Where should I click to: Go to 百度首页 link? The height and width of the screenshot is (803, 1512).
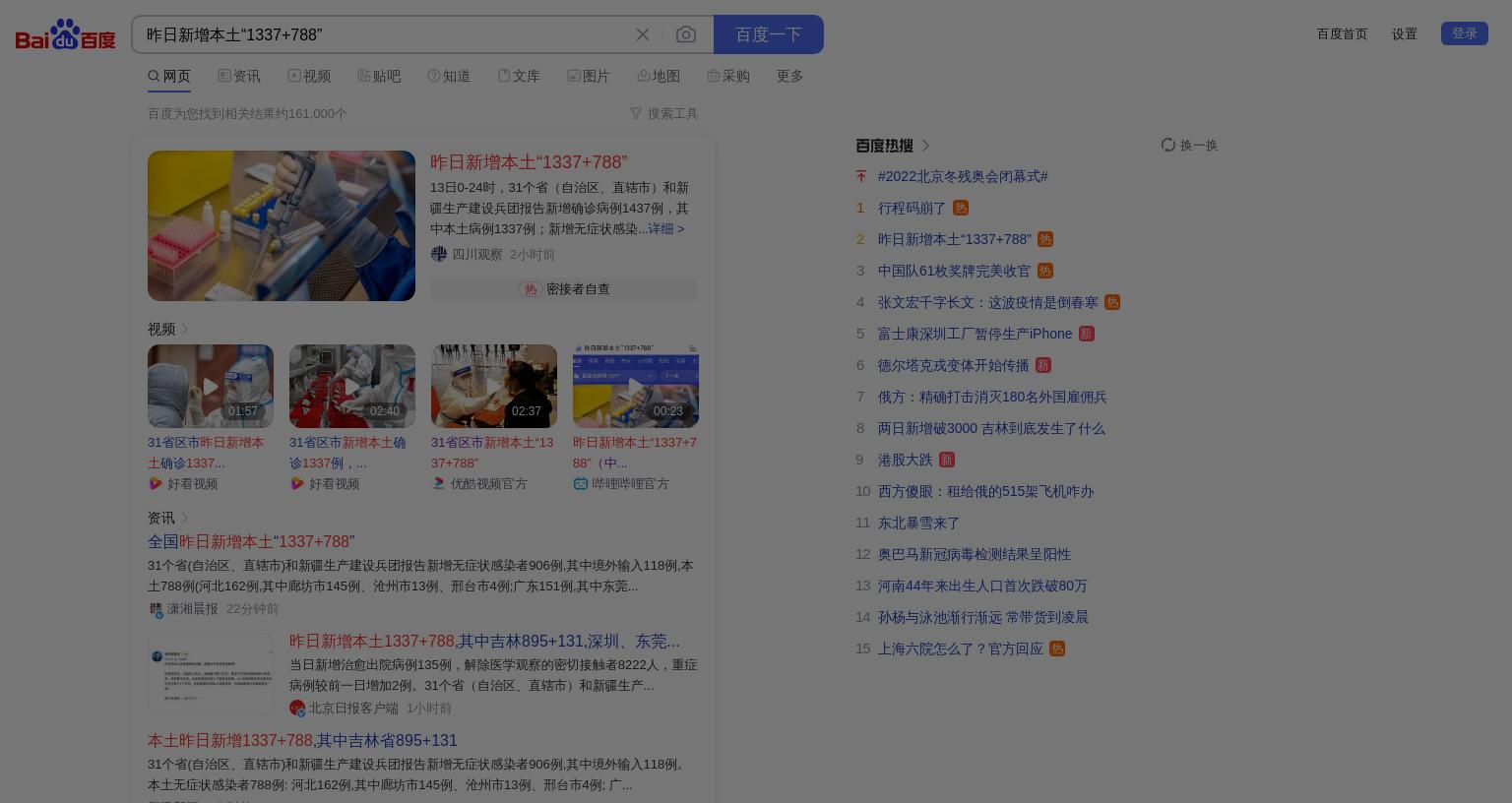1343,33
